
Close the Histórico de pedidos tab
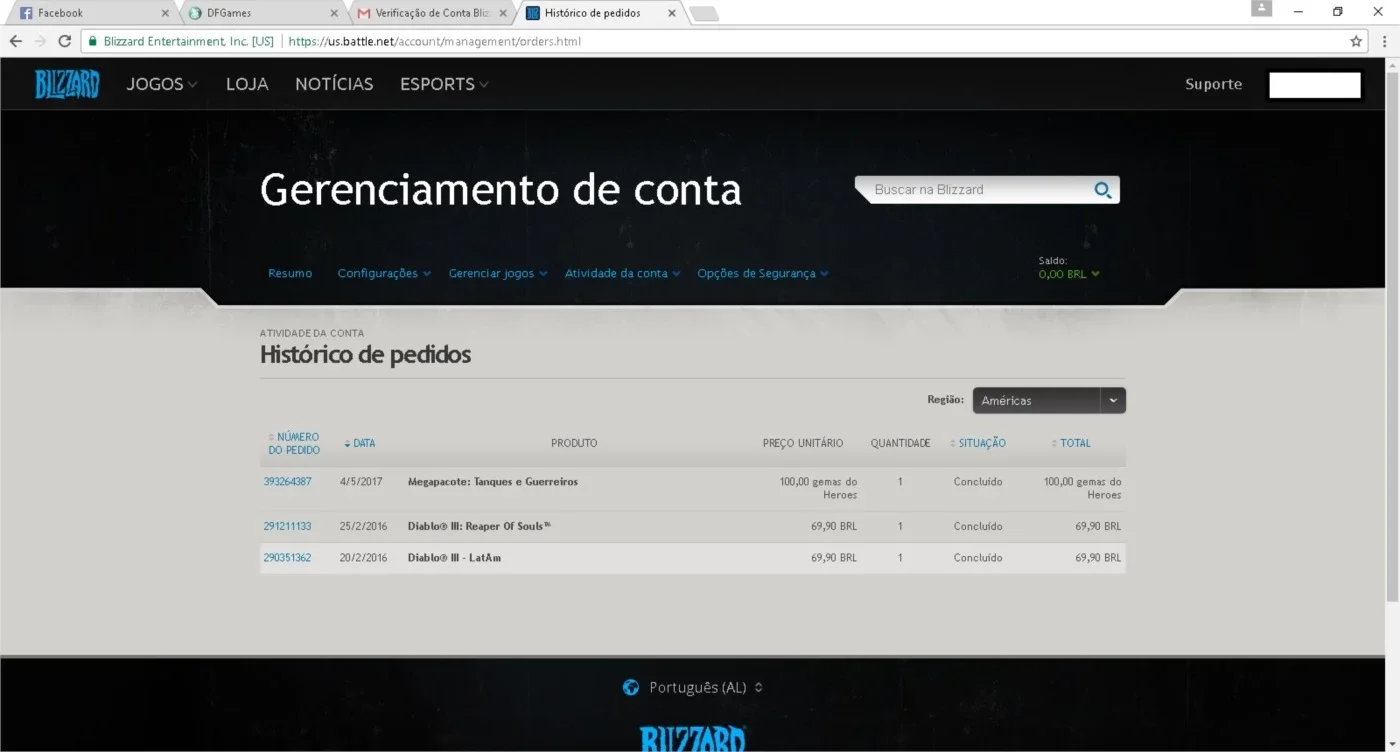(671, 13)
